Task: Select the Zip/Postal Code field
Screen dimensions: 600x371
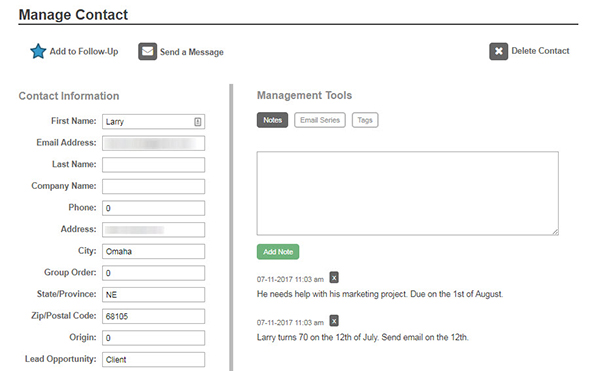Action: pyautogui.click(x=153, y=316)
